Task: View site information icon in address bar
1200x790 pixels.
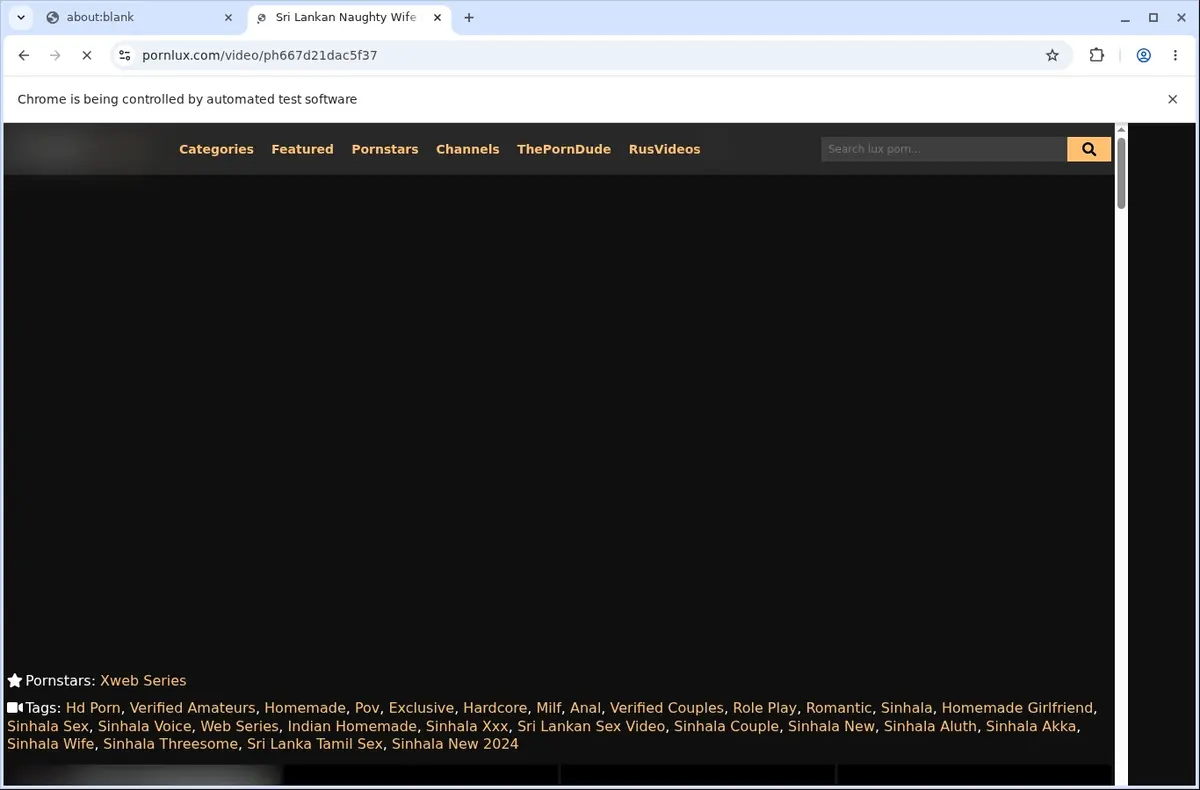Action: (x=124, y=55)
